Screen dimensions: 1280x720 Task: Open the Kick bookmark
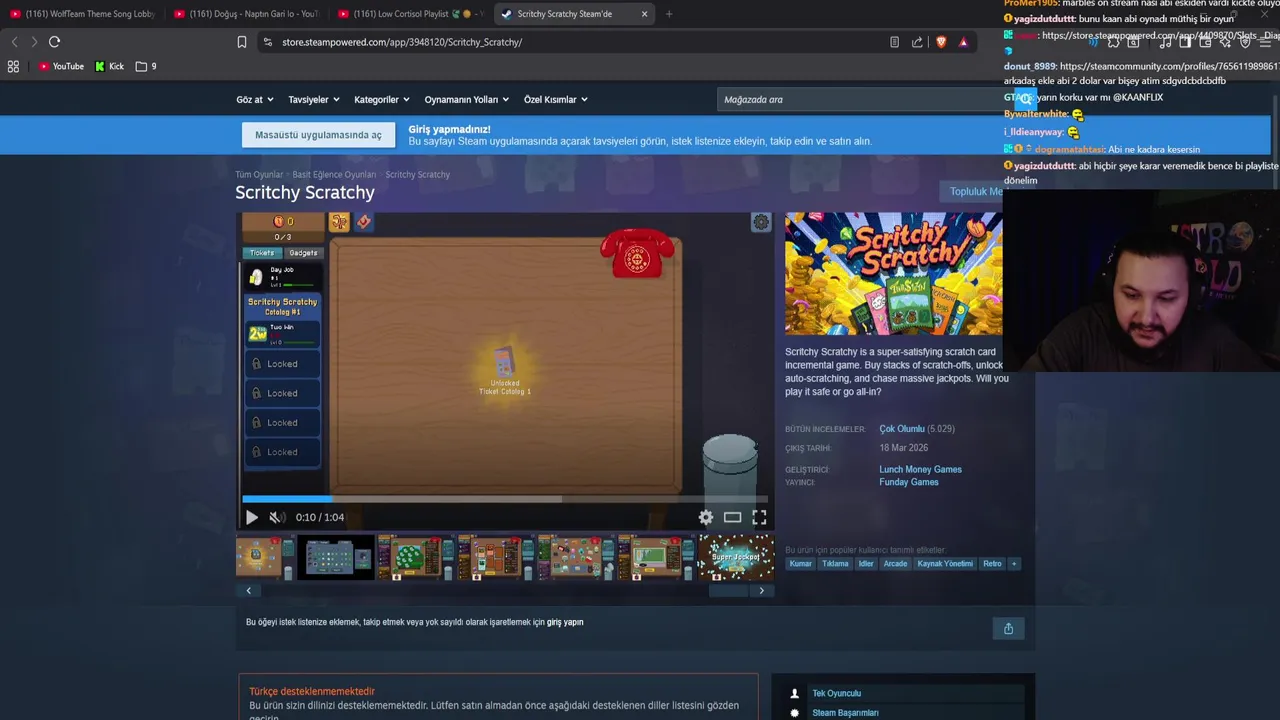tap(109, 66)
